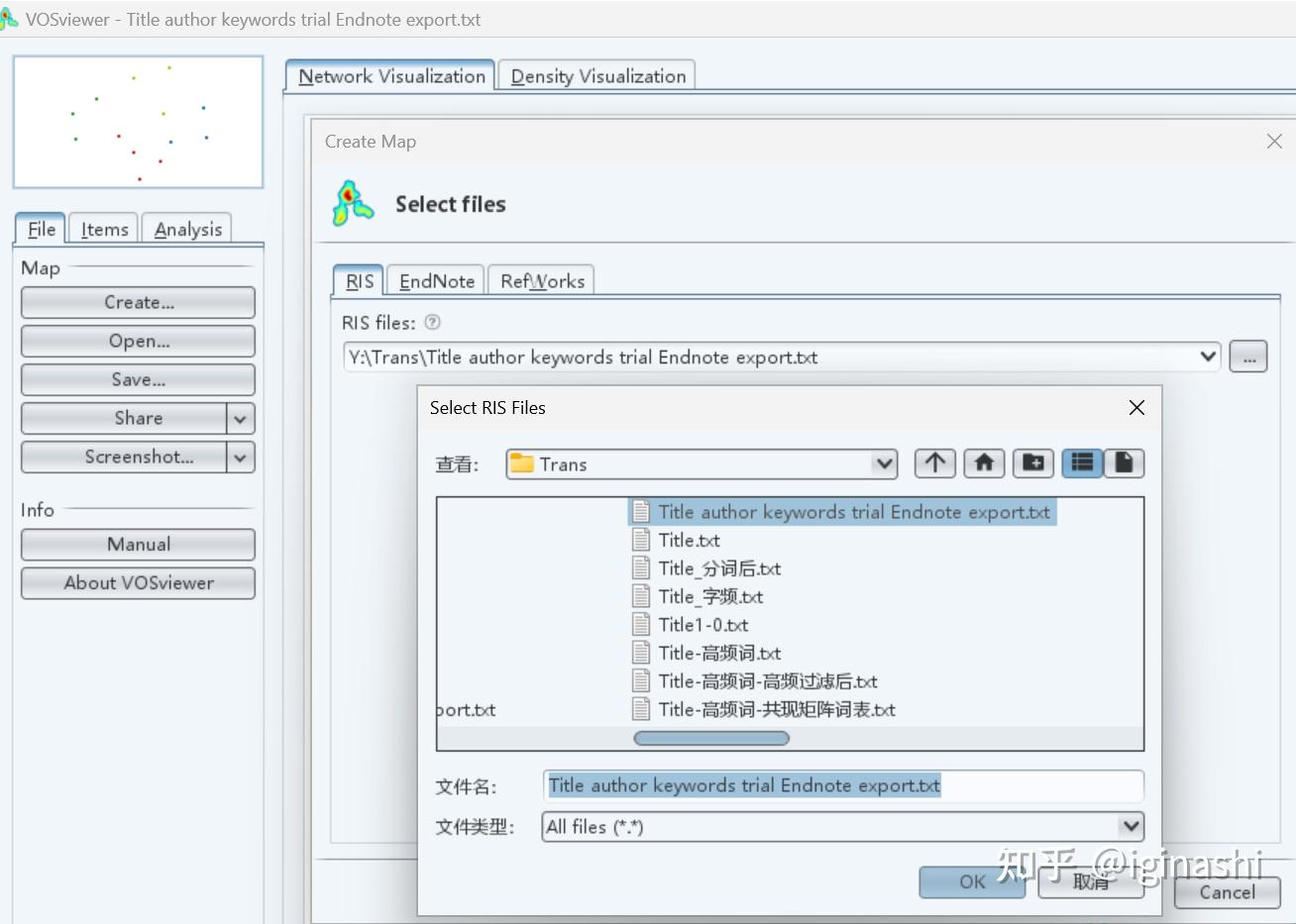Open the RIS files help tooltip

tap(433, 322)
